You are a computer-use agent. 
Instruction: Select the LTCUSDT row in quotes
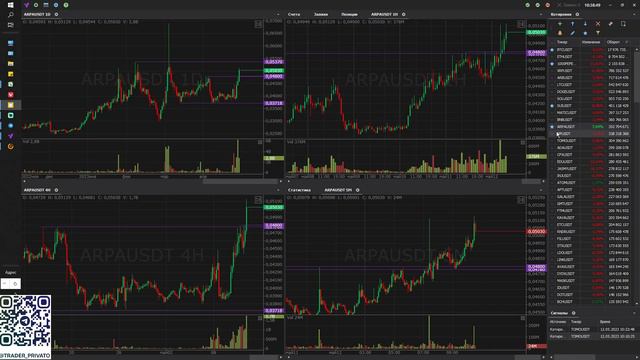[x=592, y=84]
